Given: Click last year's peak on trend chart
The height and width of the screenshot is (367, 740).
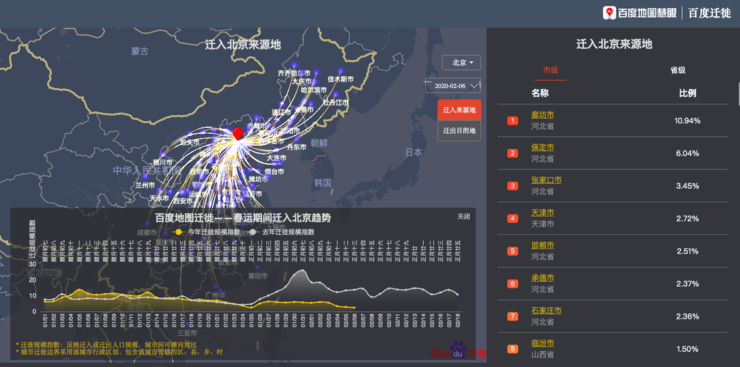Looking at the screenshot, I should coord(302,271).
